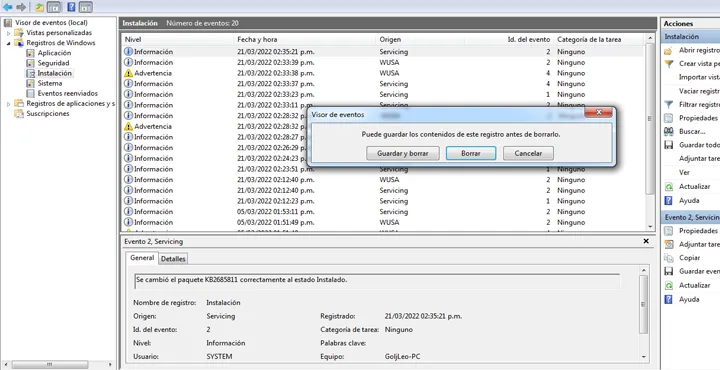Select the event logged at 02:12:23 p.m.
The image size is (720, 370).
click(383, 201)
